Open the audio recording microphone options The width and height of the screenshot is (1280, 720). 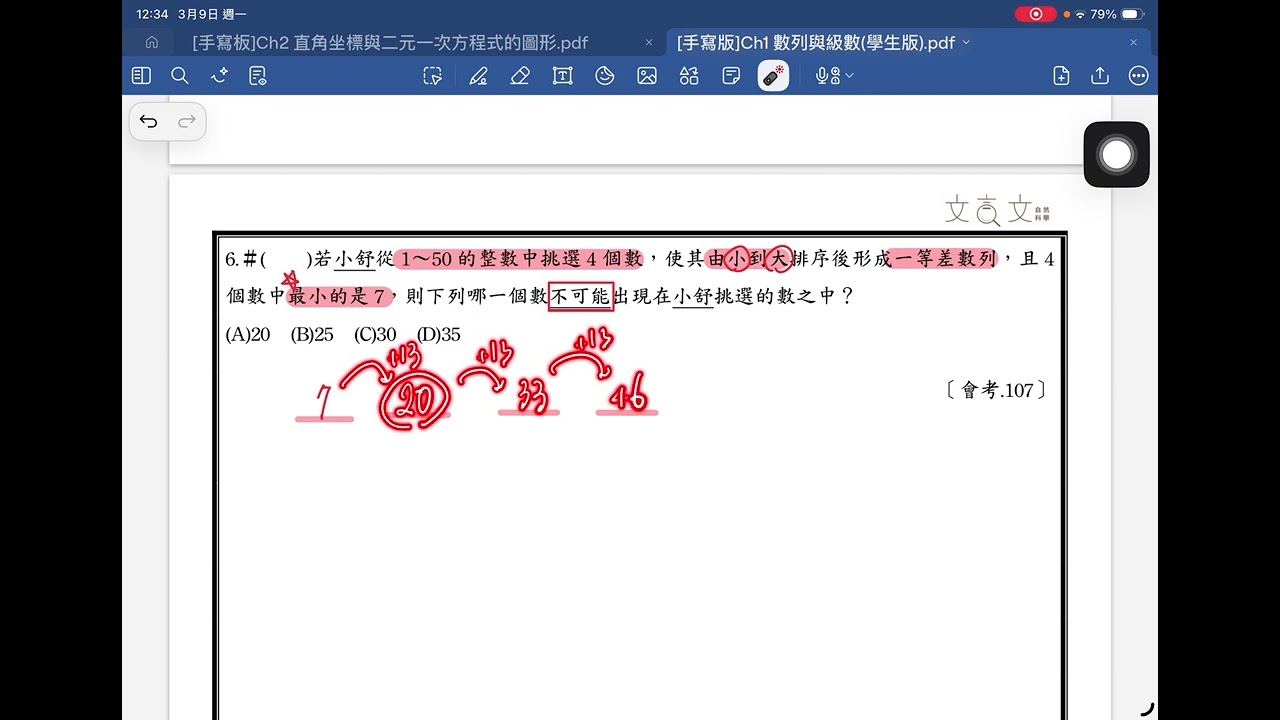pyautogui.click(x=834, y=76)
